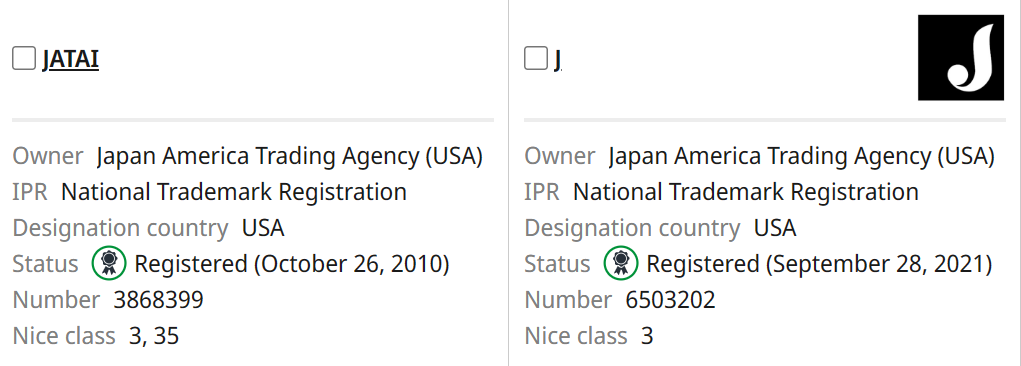This screenshot has height=366, width=1021.
Task: Click J card's National Trademark Registration text
Action: pyautogui.click(x=746, y=192)
